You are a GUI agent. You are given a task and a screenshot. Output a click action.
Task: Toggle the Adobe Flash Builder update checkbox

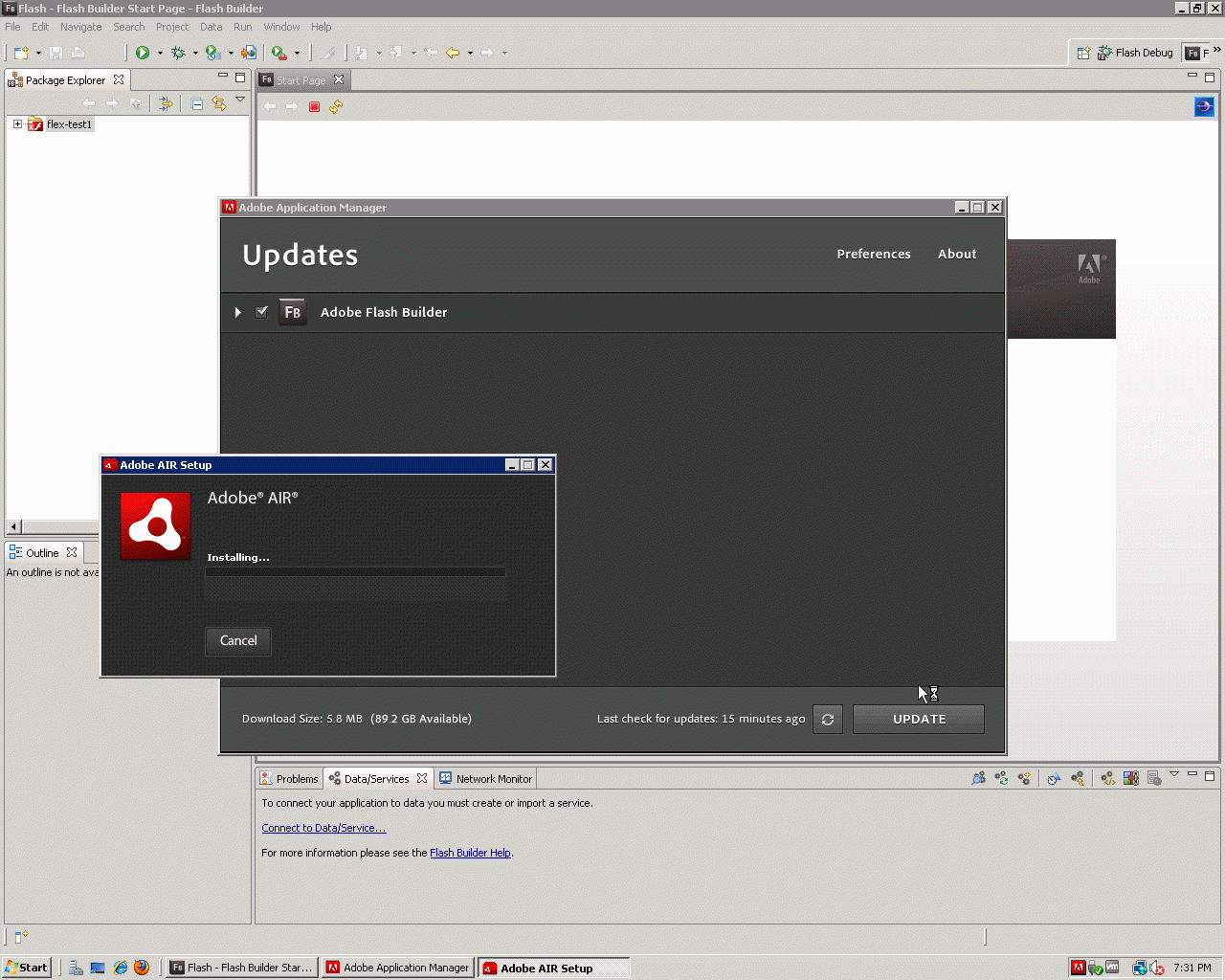coord(261,312)
